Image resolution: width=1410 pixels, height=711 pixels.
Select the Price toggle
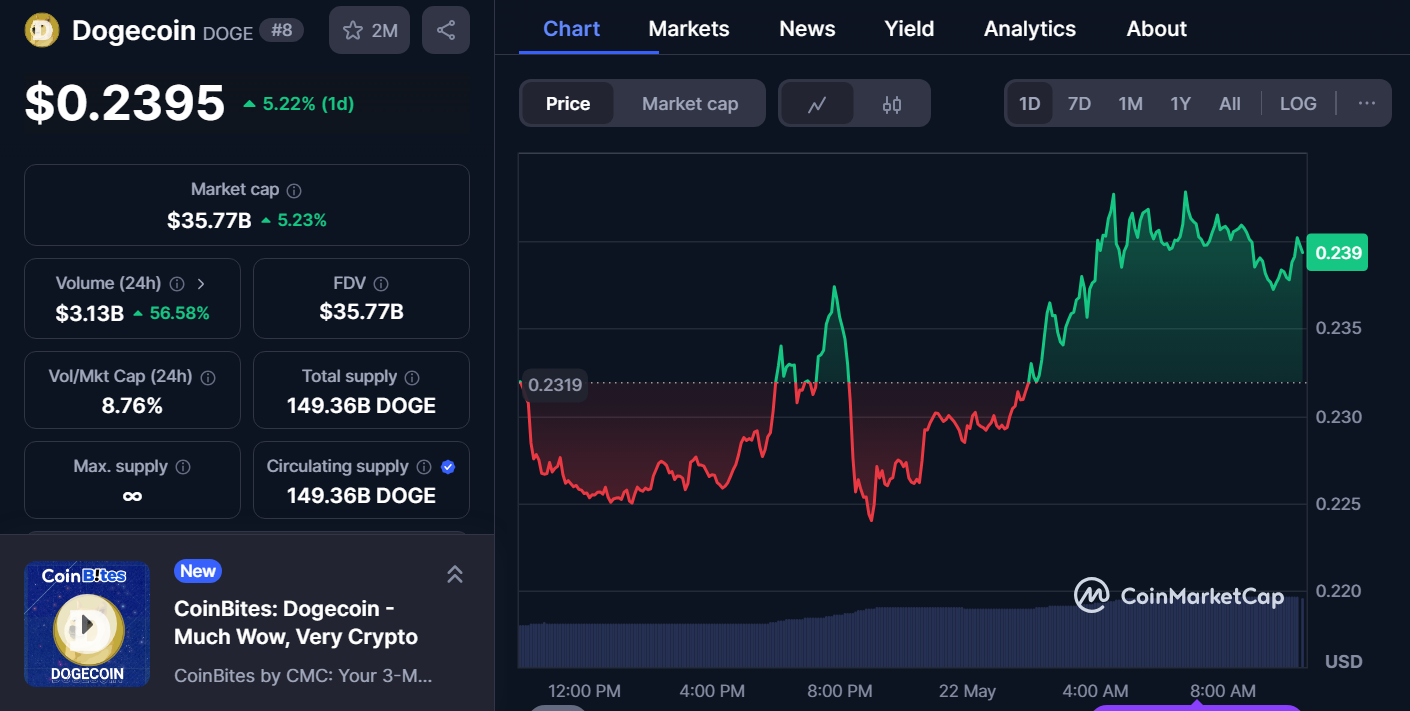[x=568, y=104]
